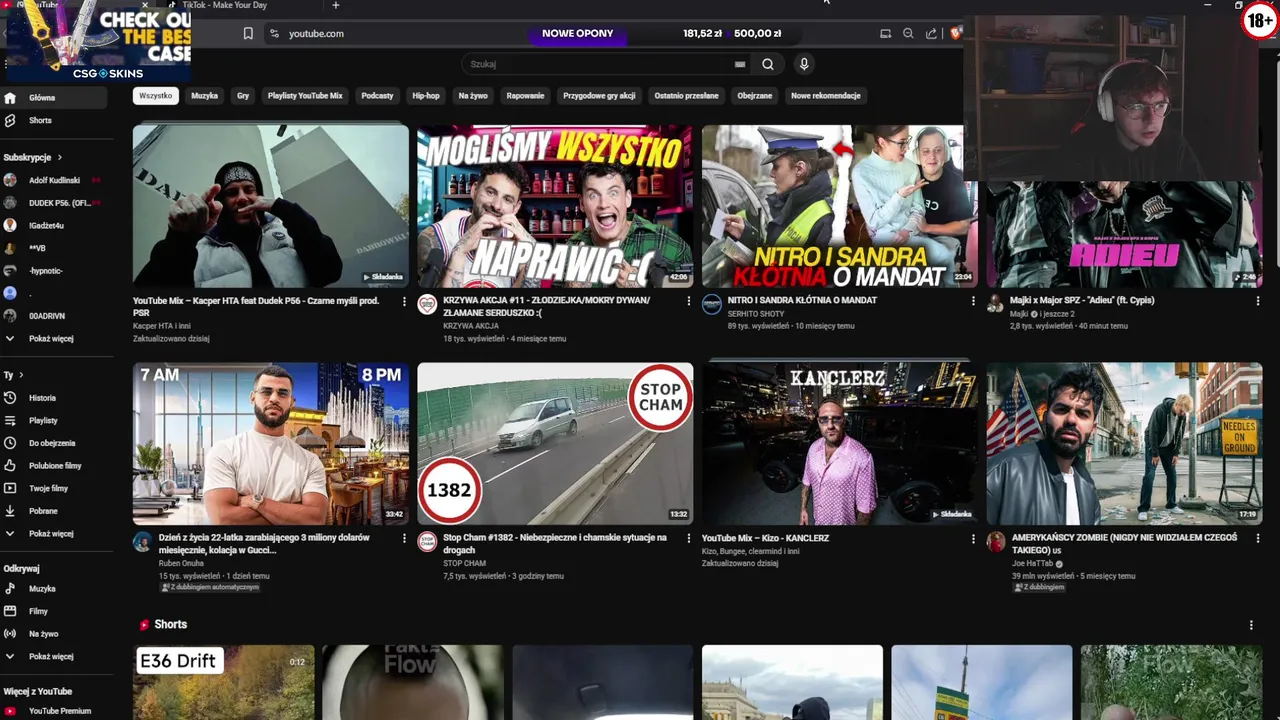
Task: Open AMERYKAŃSCY ZOMBIE video title
Action: tap(1125, 544)
